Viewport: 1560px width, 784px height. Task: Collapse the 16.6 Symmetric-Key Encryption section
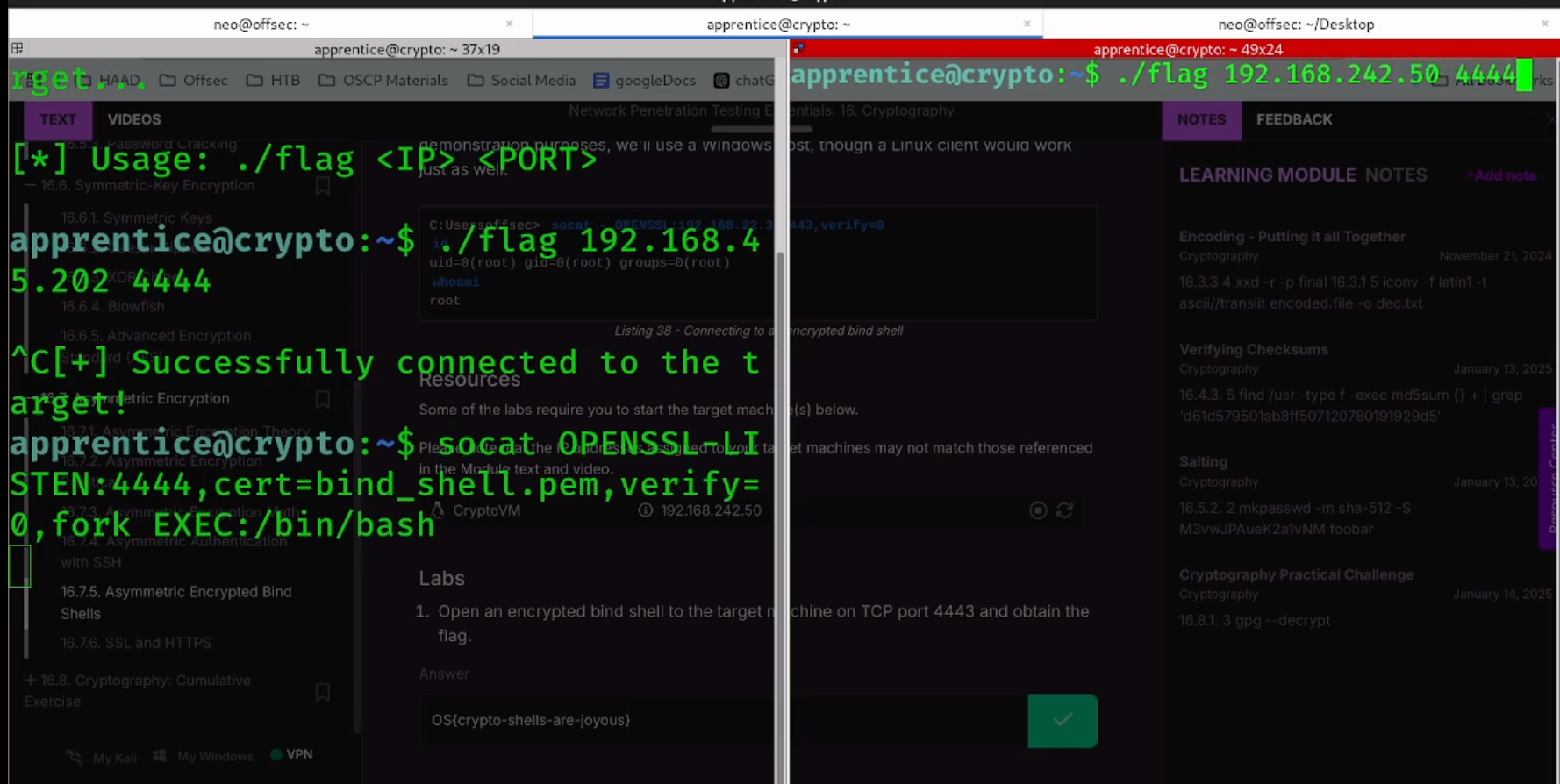(30, 186)
